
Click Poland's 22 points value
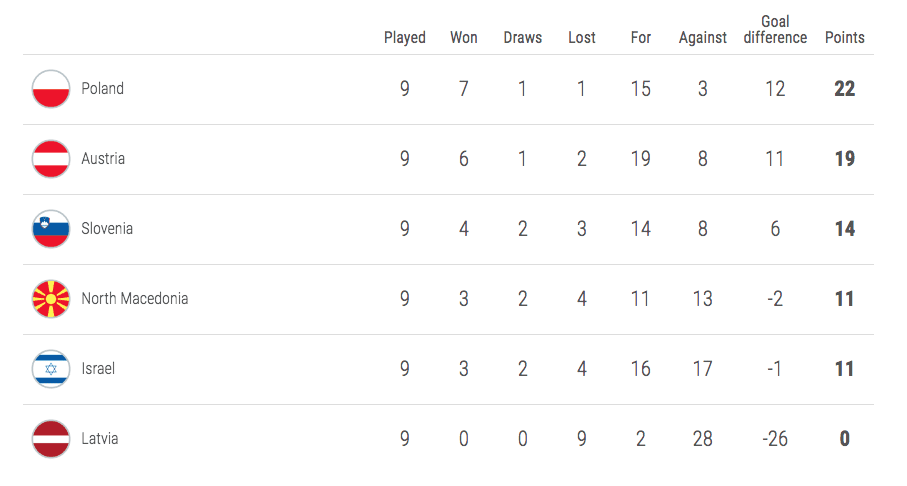click(x=845, y=89)
